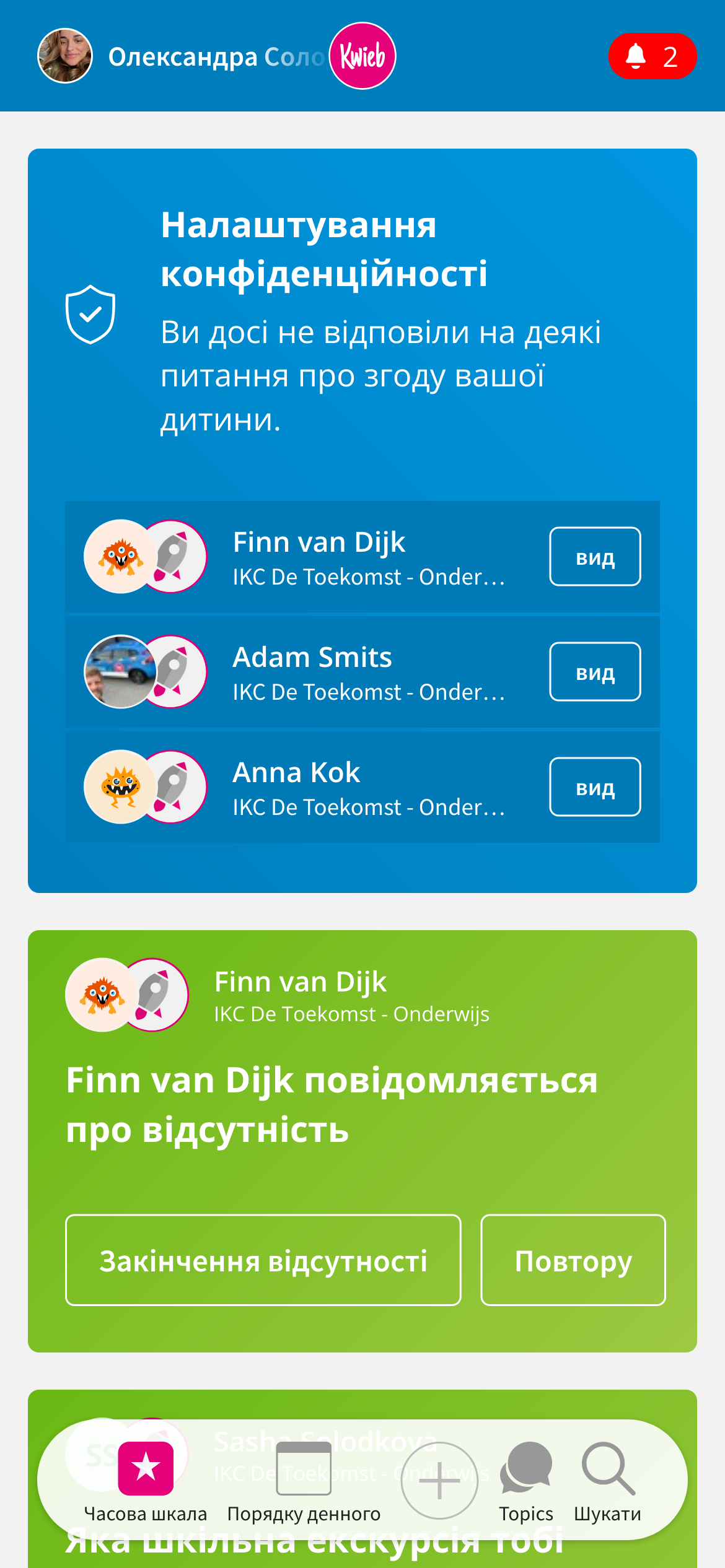Tap the Повтору button
725x1568 pixels.
[573, 1260]
